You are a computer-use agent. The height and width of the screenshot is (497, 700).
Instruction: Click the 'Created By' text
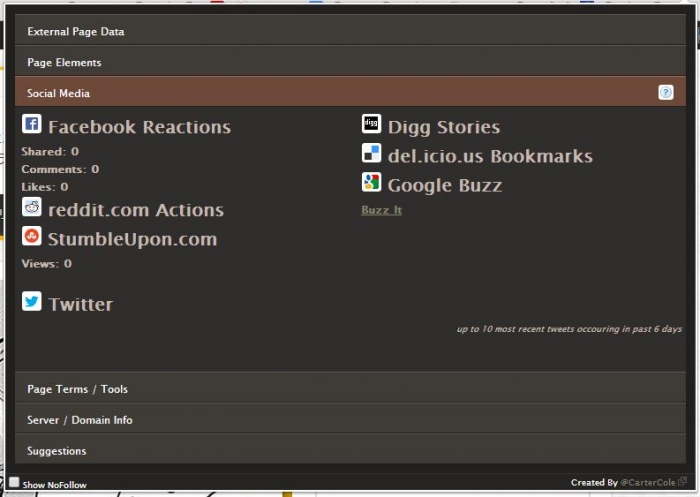(594, 482)
